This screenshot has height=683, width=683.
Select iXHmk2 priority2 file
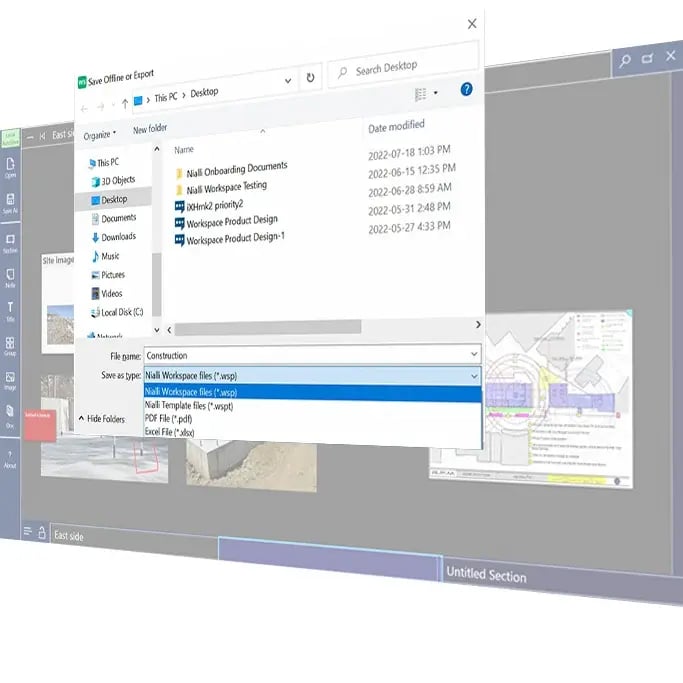pos(209,206)
